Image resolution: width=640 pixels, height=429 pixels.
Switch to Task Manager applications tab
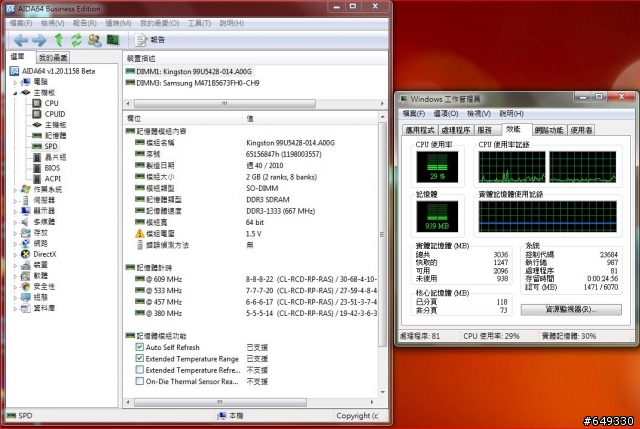point(420,130)
